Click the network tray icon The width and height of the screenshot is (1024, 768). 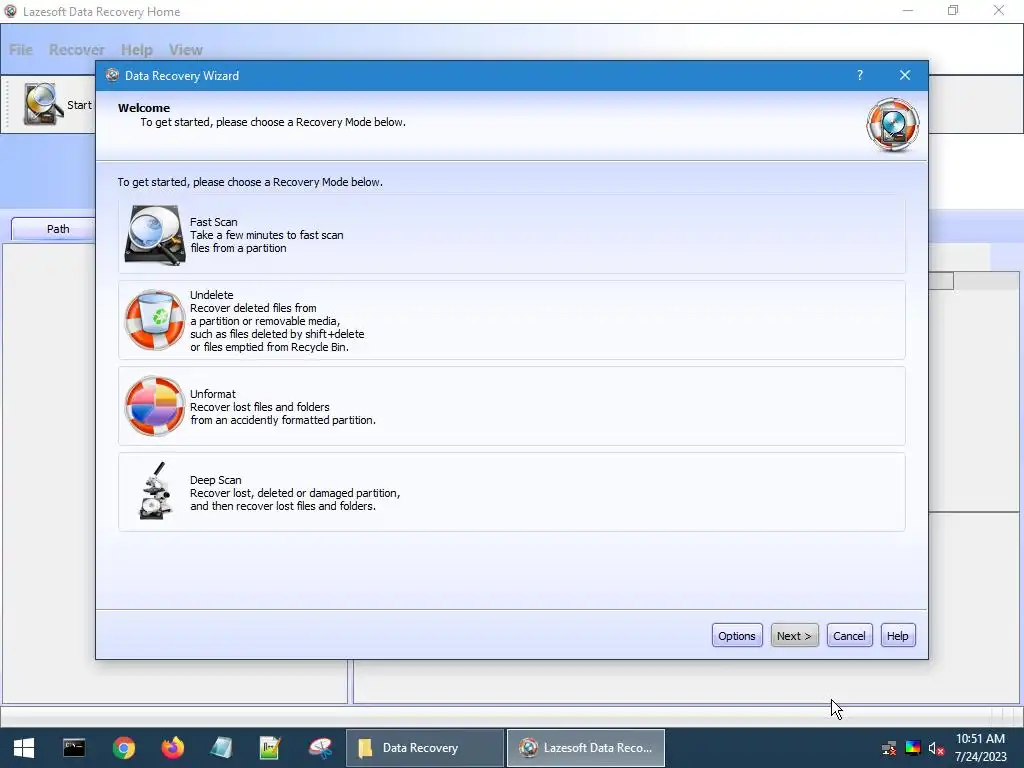[889, 748]
